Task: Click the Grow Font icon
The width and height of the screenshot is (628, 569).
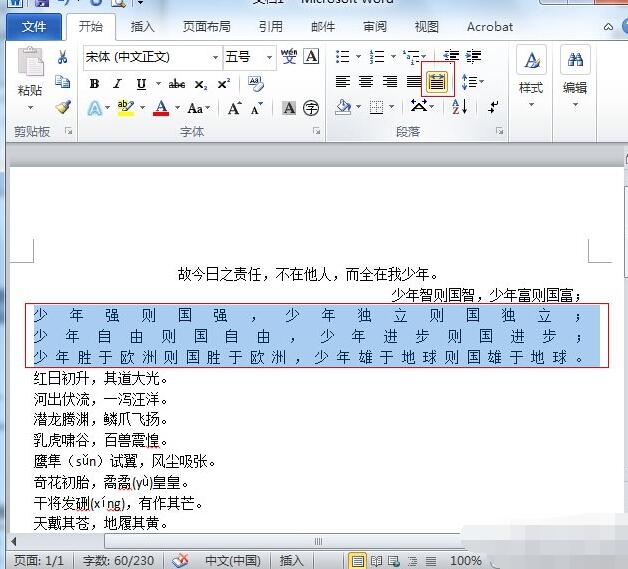Action: click(x=235, y=108)
